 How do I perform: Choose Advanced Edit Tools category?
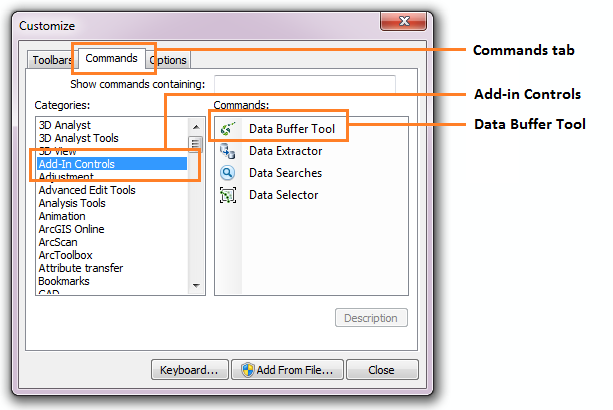87,190
